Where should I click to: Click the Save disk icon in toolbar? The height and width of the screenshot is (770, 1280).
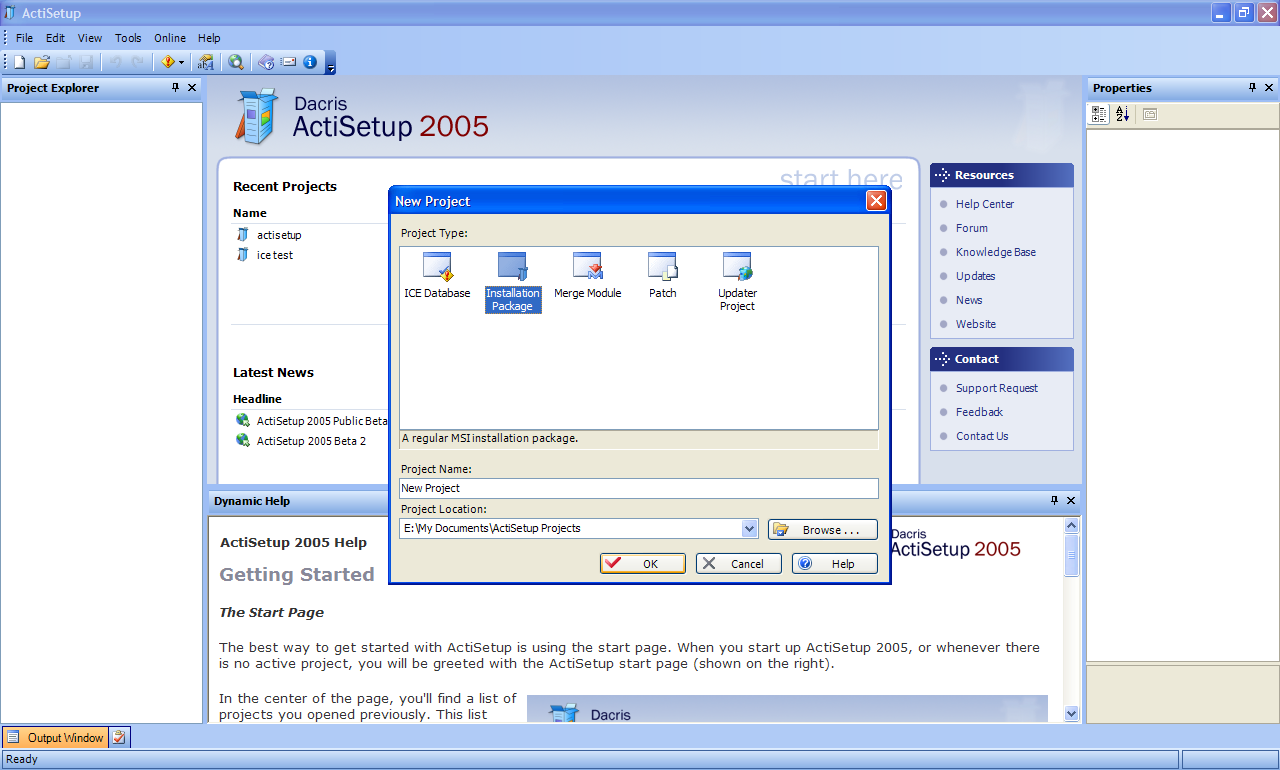87,62
